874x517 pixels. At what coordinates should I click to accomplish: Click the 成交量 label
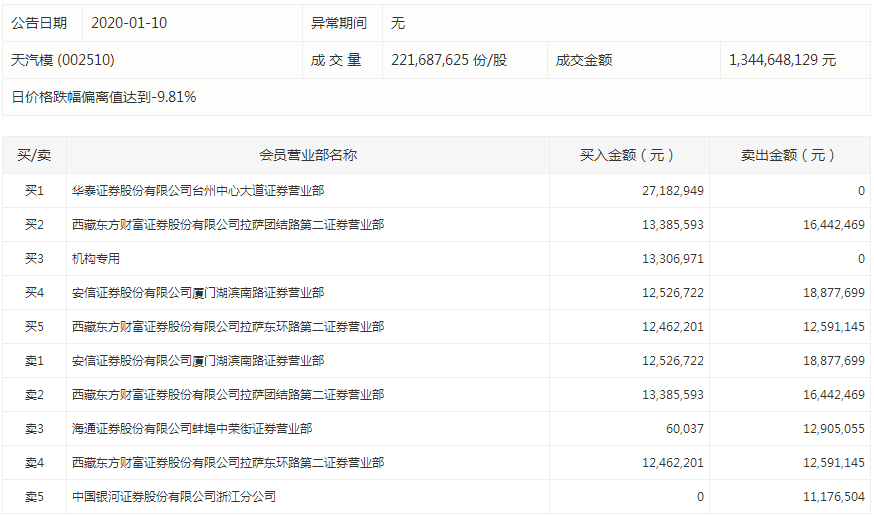[336, 60]
